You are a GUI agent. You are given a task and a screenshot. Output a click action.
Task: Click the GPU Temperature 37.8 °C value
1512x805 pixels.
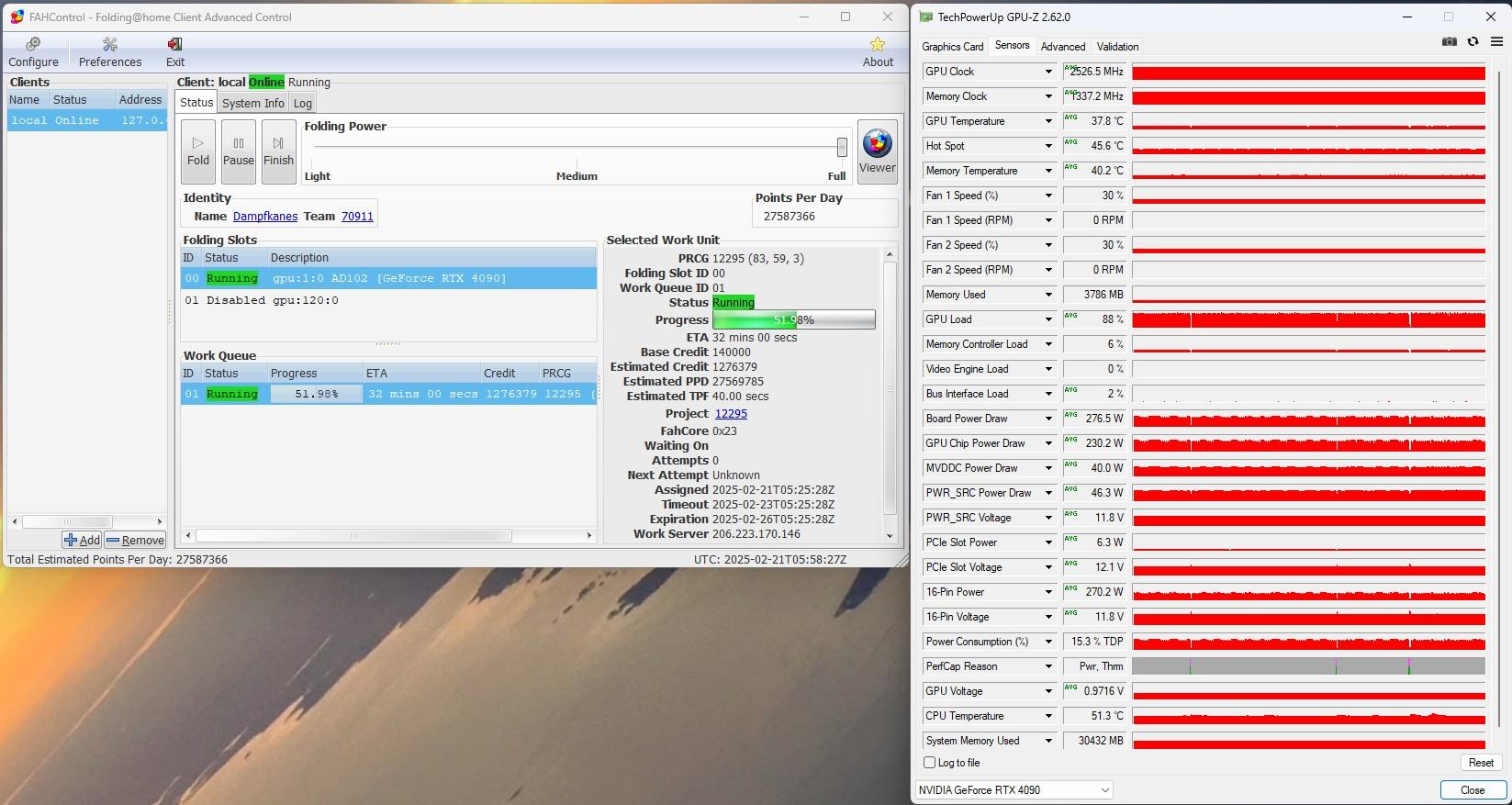[x=1095, y=121]
